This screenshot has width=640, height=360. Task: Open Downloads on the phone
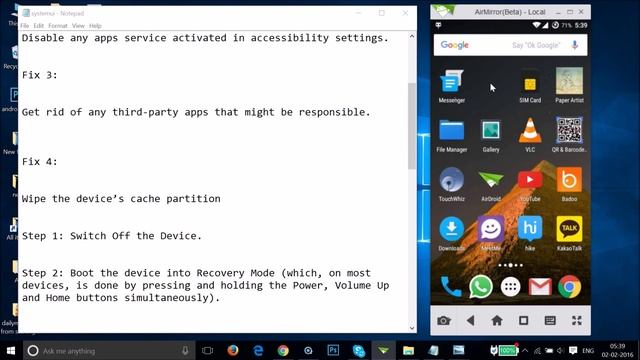pos(451,234)
